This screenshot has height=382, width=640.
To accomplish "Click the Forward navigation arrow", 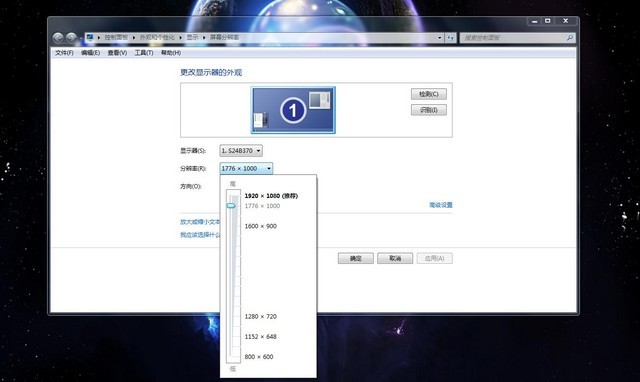I will 71,38.
